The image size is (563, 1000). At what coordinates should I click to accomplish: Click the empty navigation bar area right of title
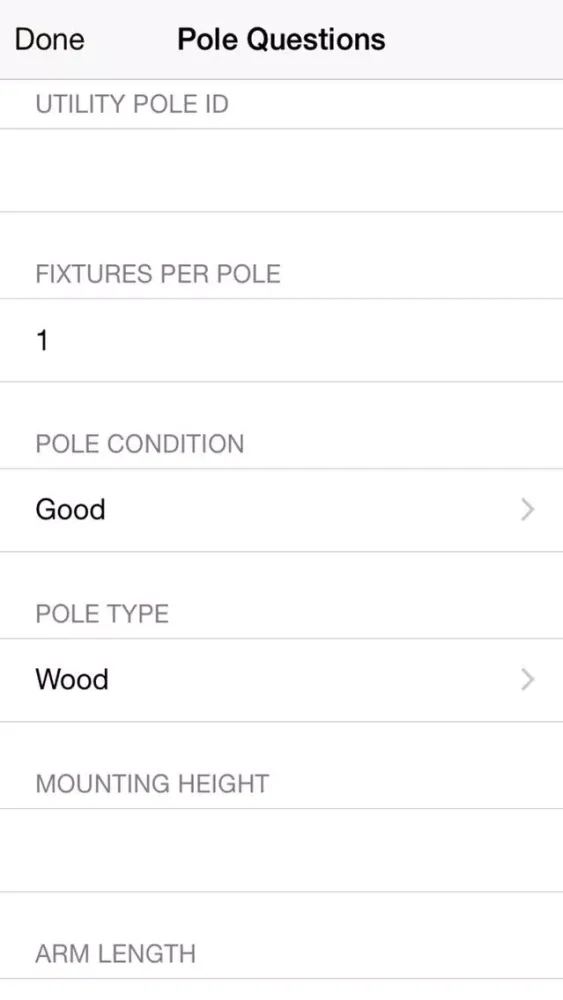coord(474,40)
